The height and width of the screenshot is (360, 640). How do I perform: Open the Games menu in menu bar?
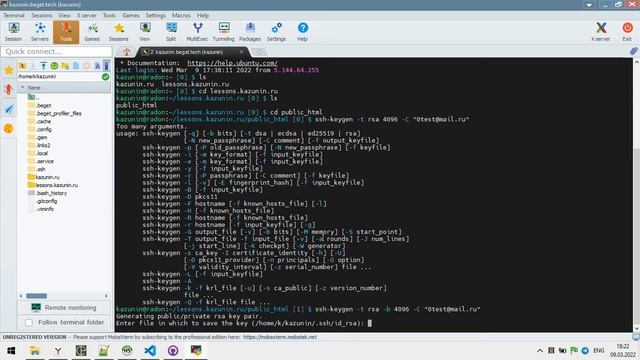point(131,15)
